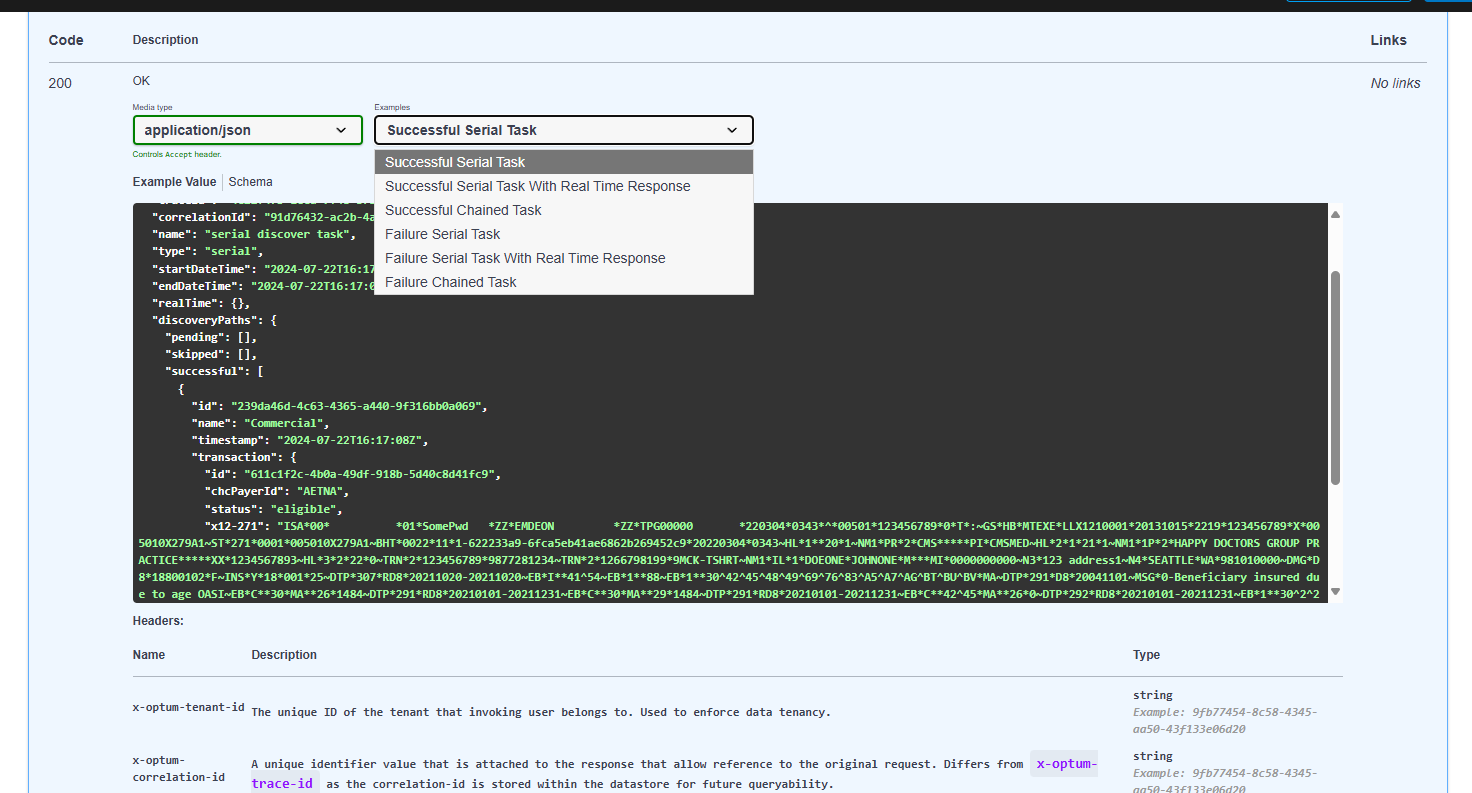
Task: Click the "successful": [ line
Action: click(x=214, y=371)
